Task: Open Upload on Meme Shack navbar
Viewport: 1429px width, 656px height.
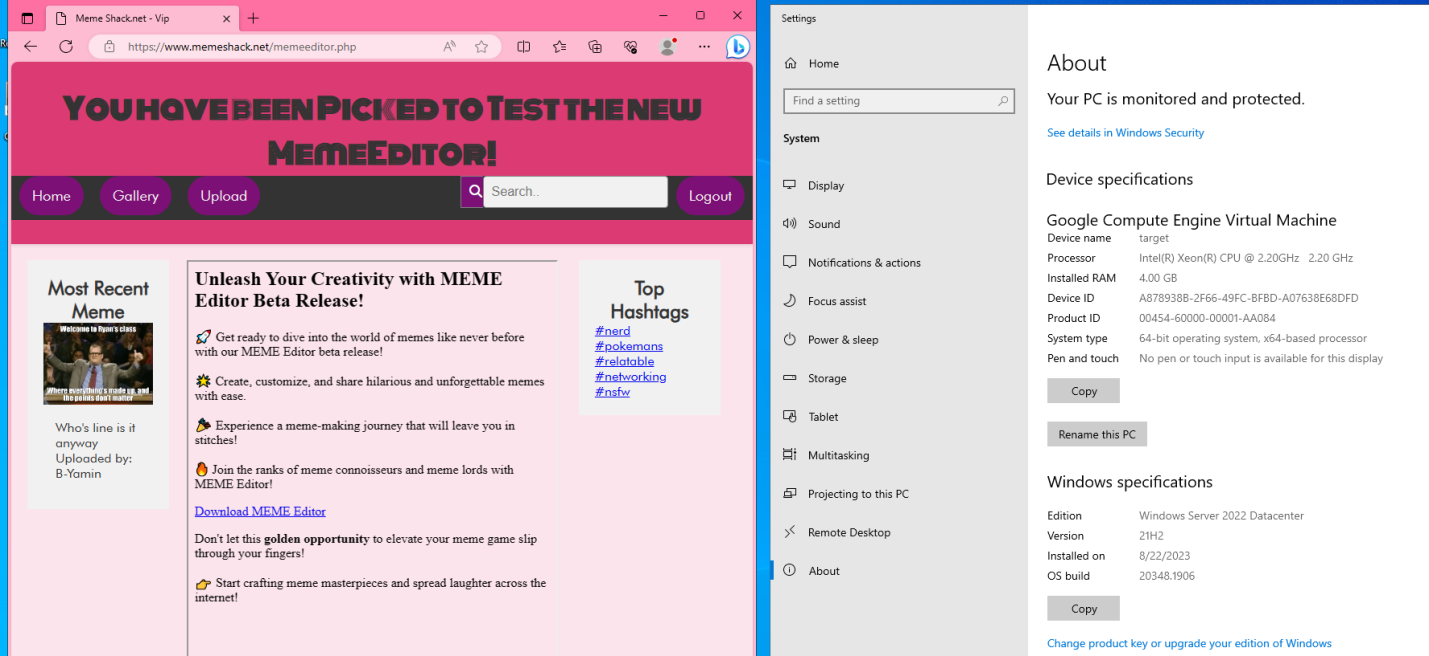Action: pyautogui.click(x=224, y=196)
